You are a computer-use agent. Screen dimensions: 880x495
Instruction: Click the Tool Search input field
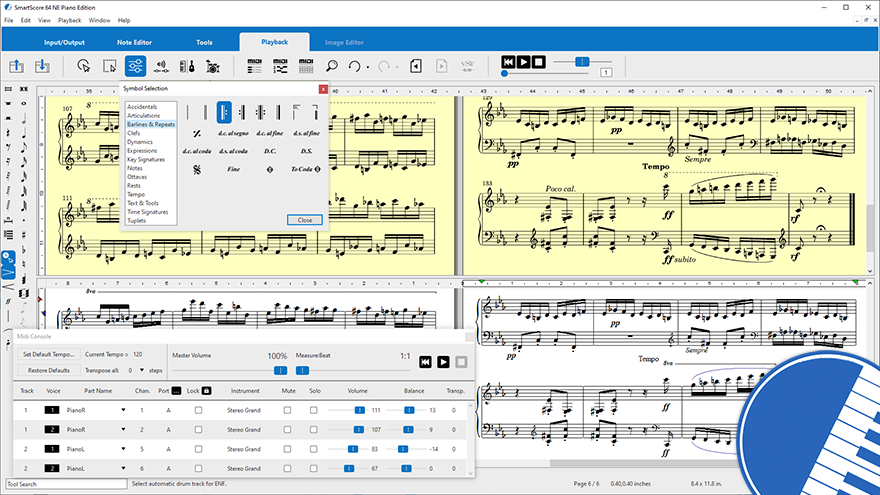(66, 484)
